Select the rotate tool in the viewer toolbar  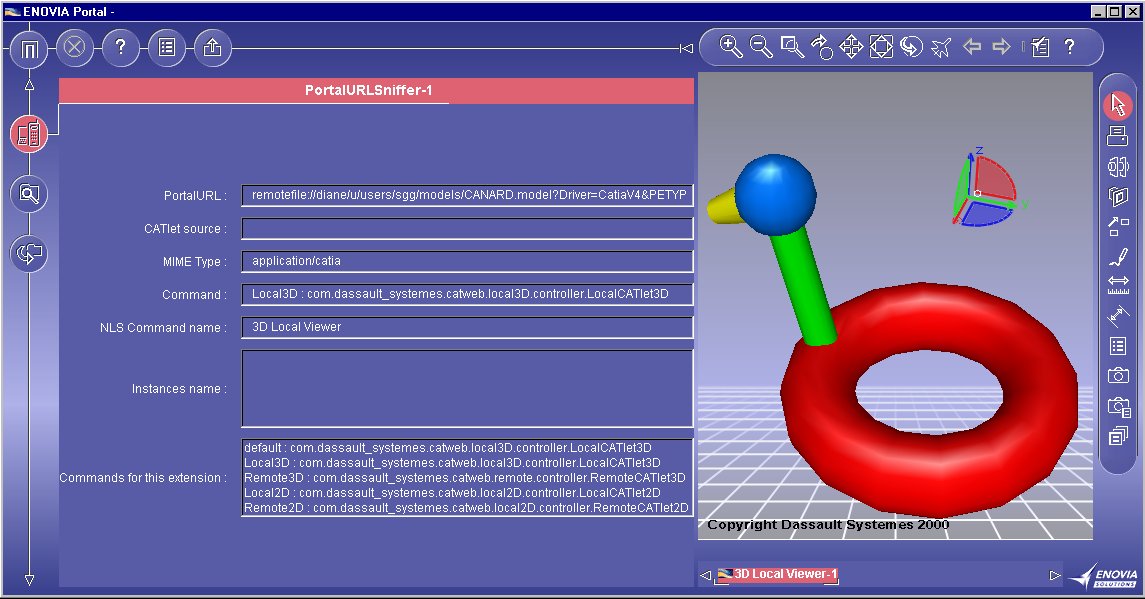(x=822, y=47)
